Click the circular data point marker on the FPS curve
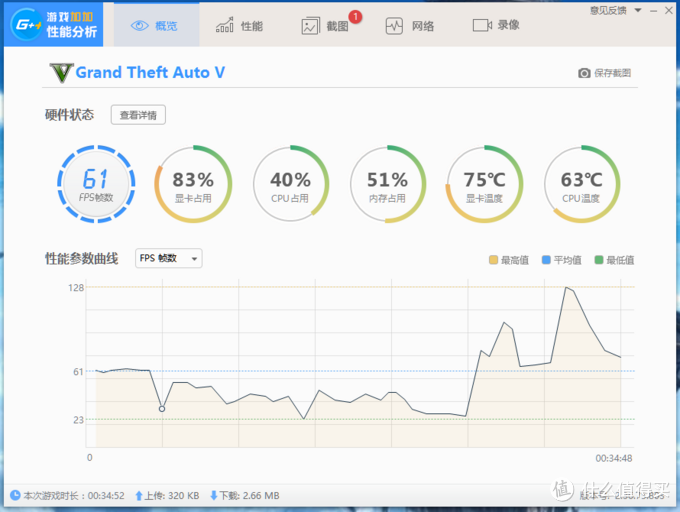The height and width of the screenshot is (512, 680). 162,409
